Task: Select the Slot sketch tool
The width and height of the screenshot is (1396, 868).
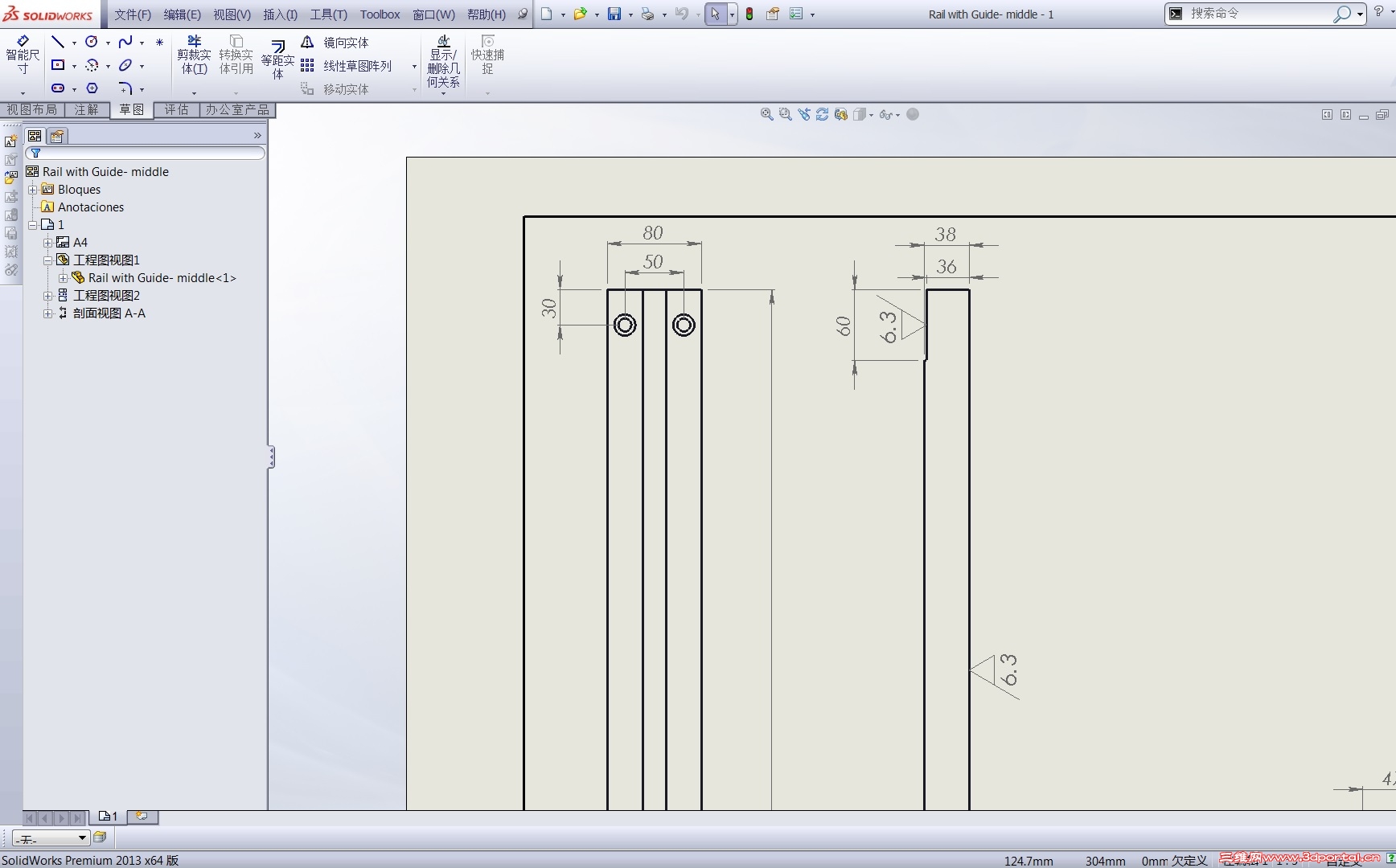Action: click(x=58, y=88)
